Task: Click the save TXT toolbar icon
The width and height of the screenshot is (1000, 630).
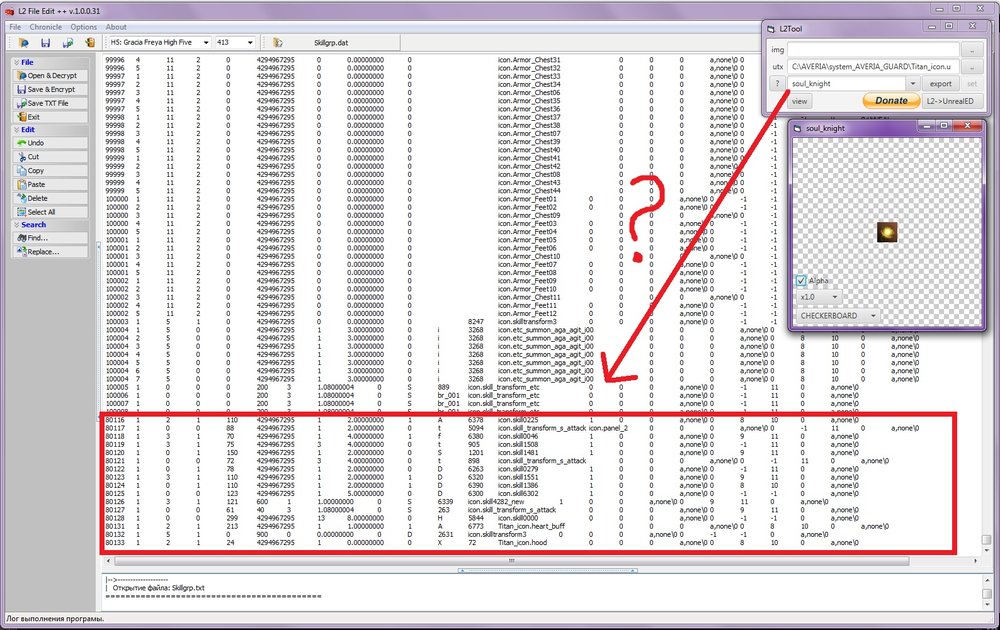Action: pyautogui.click(x=67, y=43)
